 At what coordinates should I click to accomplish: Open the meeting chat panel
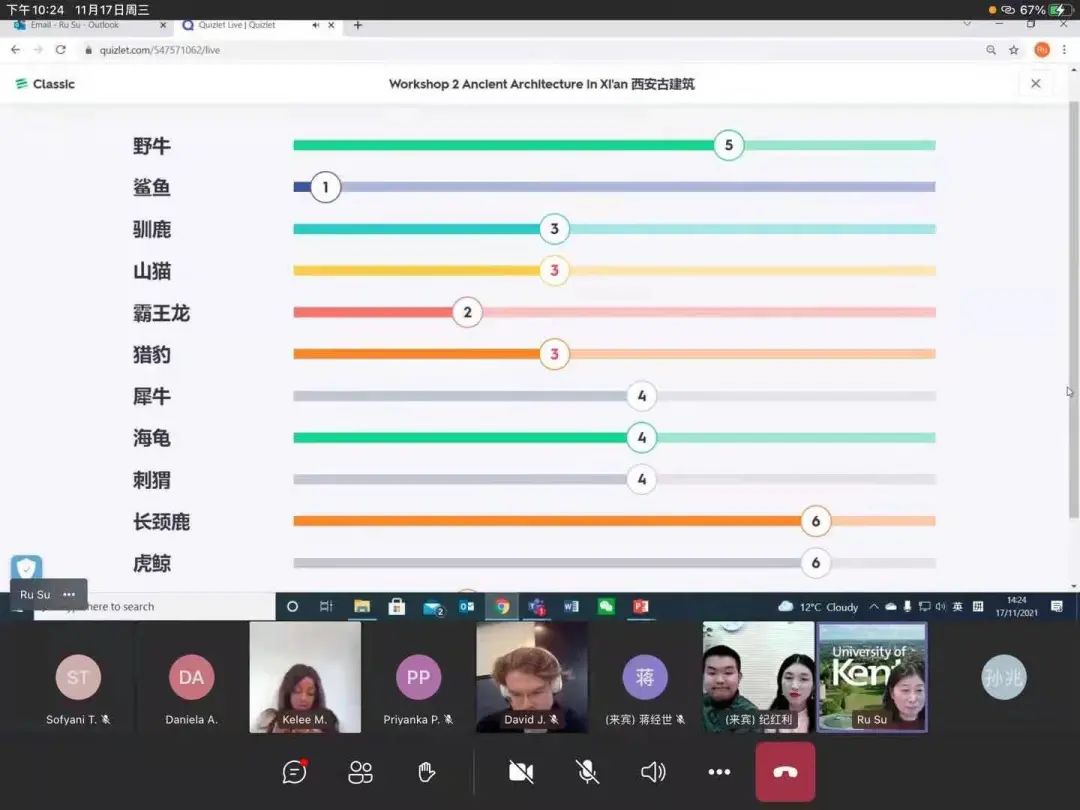(294, 771)
